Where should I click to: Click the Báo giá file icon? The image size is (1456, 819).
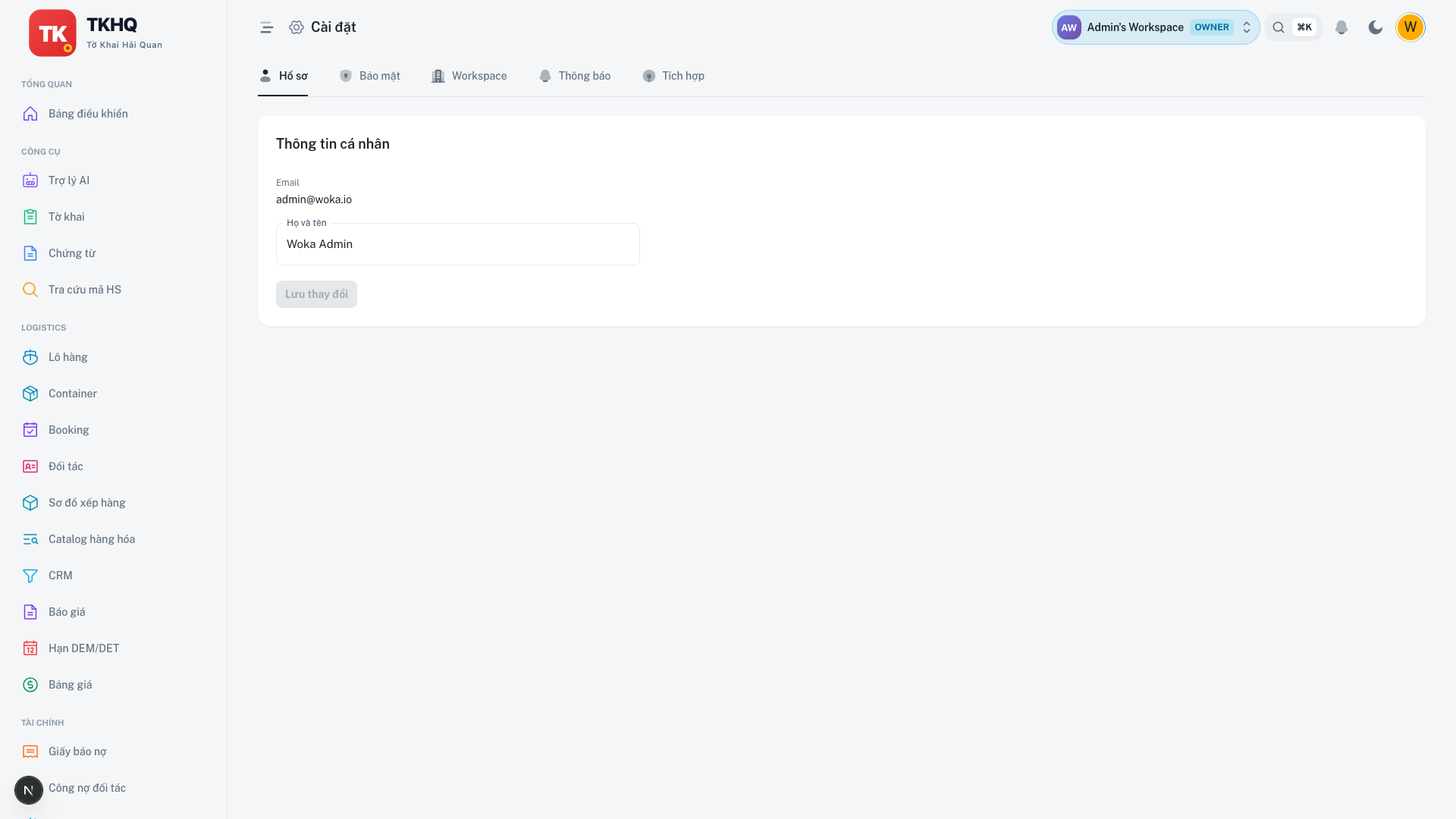(x=30, y=612)
